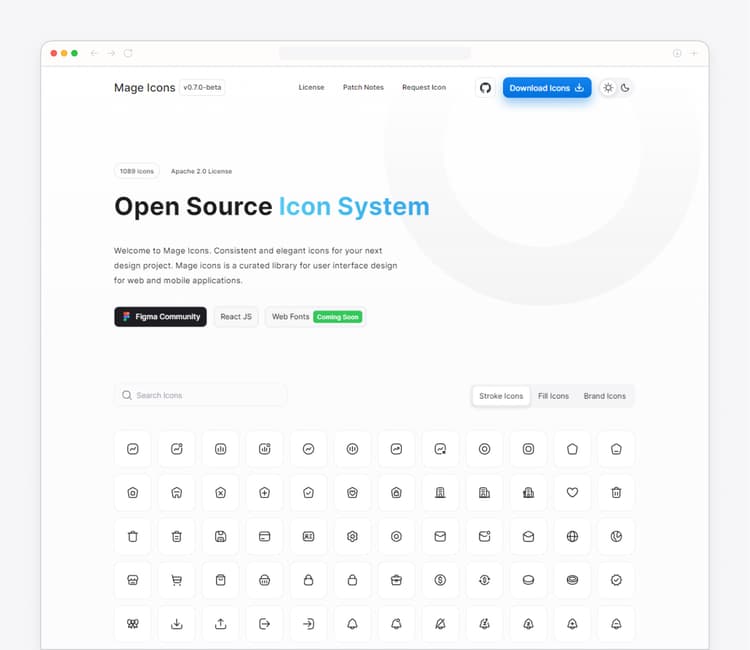This screenshot has width=750, height=650.
Task: Select the shopping cart icon
Action: [x=176, y=580]
